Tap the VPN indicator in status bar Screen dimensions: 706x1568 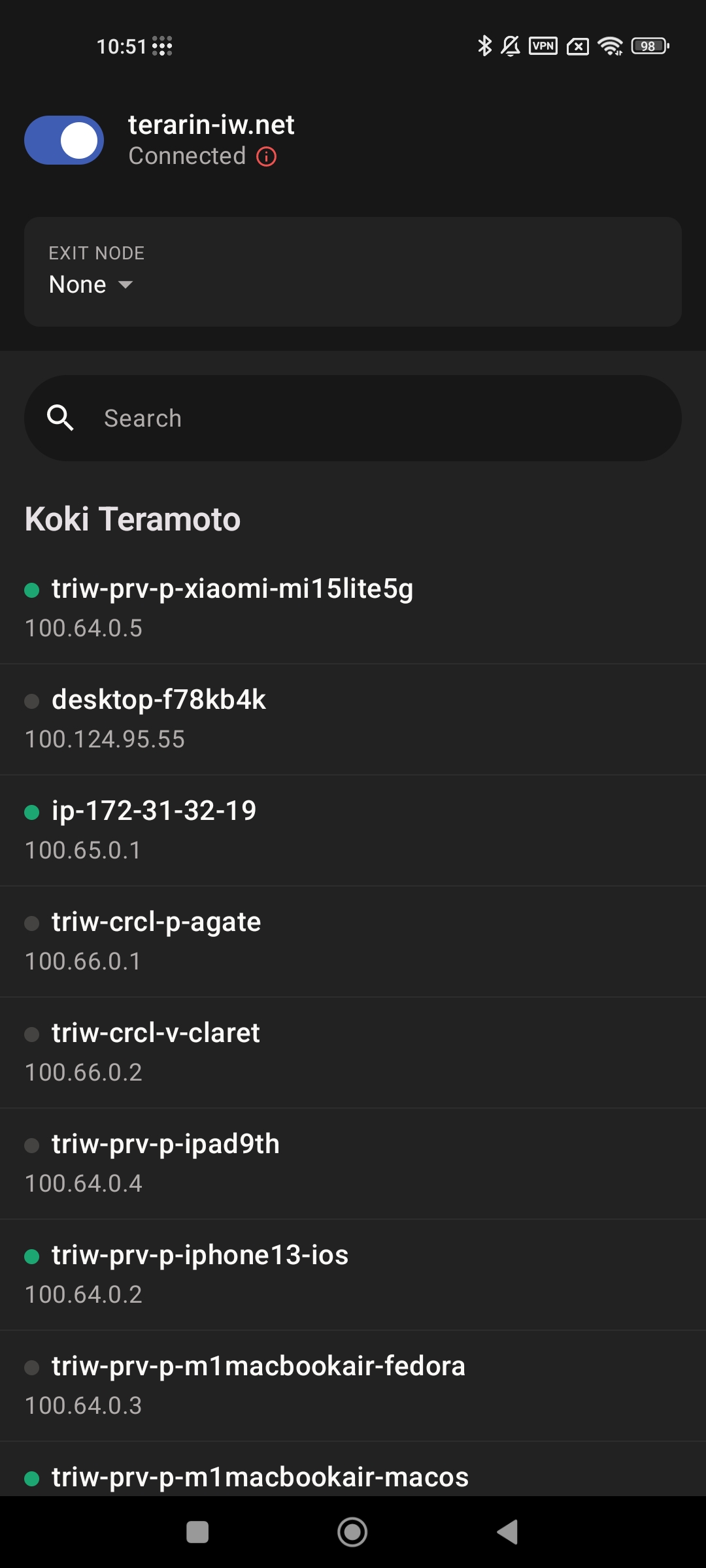[x=543, y=46]
